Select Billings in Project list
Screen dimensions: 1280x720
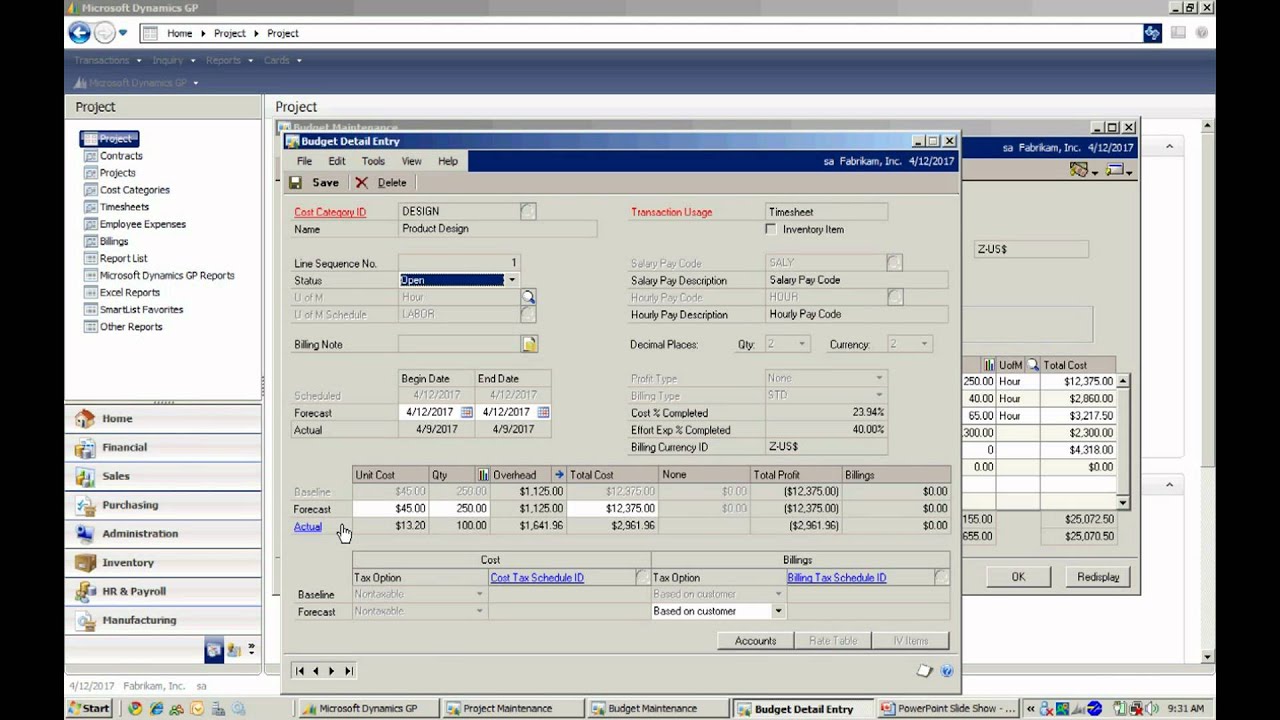point(114,241)
